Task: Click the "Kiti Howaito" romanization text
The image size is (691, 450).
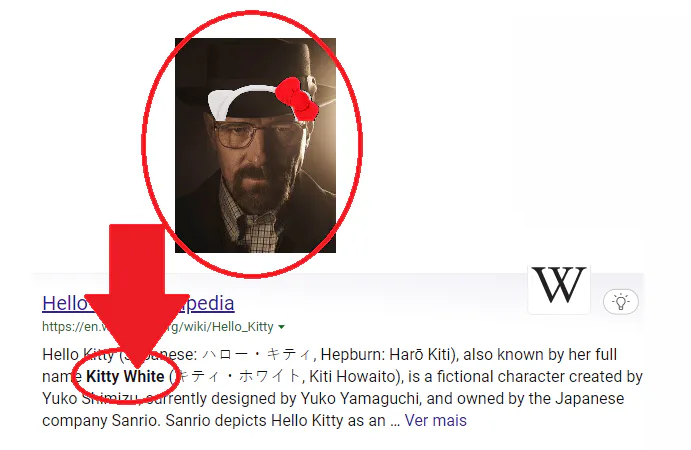Action: [x=352, y=376]
